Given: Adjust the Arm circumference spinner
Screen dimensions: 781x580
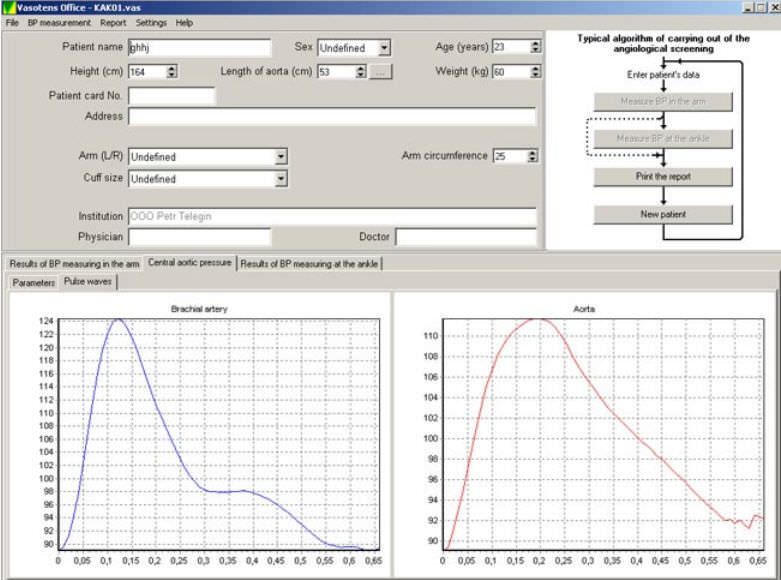Looking at the screenshot, I should coord(532,156).
